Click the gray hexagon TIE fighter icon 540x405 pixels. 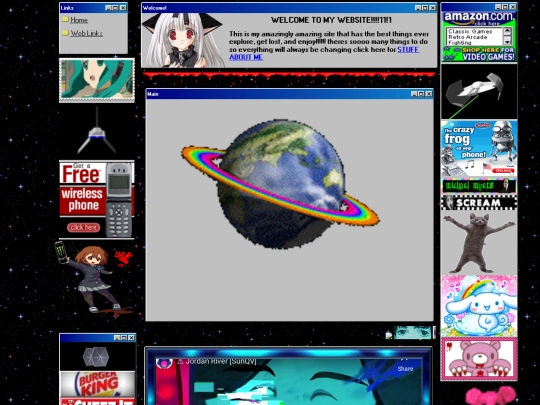[96, 357]
